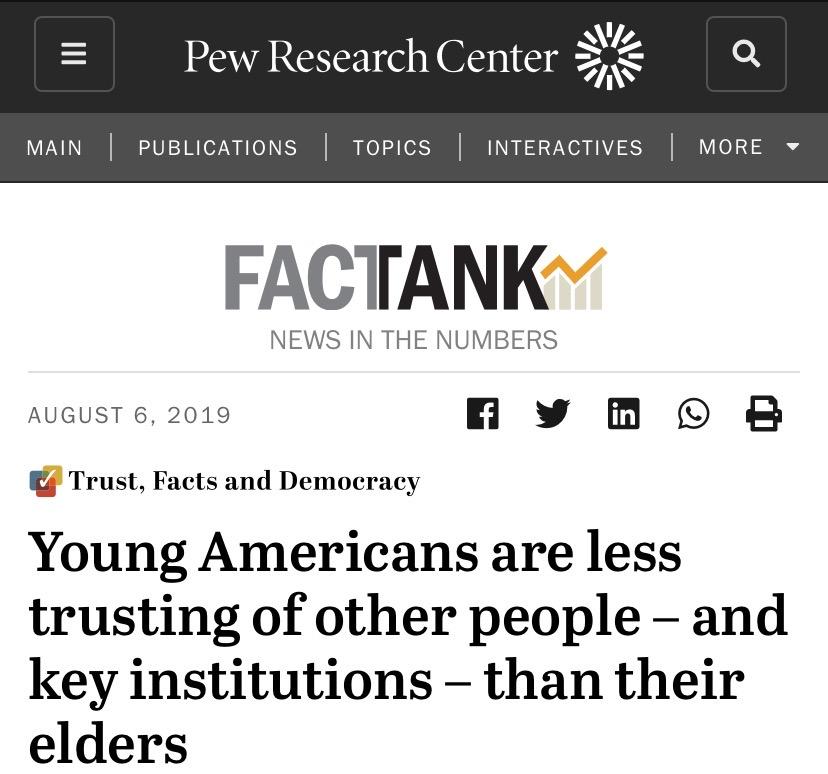828x774 pixels.
Task: Click Pew Research Center title text
Action: tap(370, 57)
